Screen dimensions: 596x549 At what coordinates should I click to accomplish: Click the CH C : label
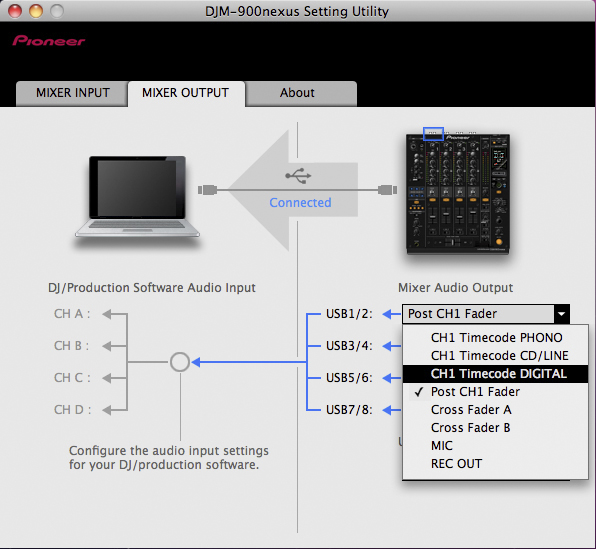click(72, 378)
